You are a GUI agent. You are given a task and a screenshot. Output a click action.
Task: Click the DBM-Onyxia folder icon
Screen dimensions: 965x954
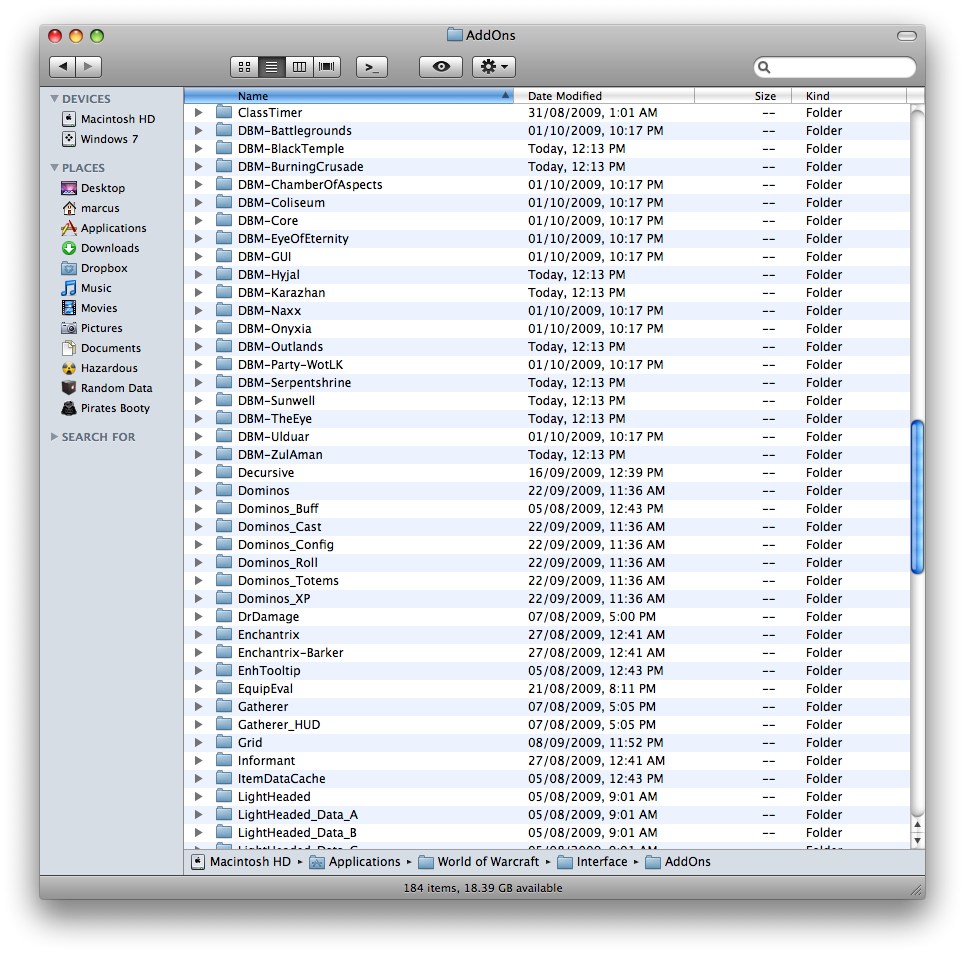224,328
